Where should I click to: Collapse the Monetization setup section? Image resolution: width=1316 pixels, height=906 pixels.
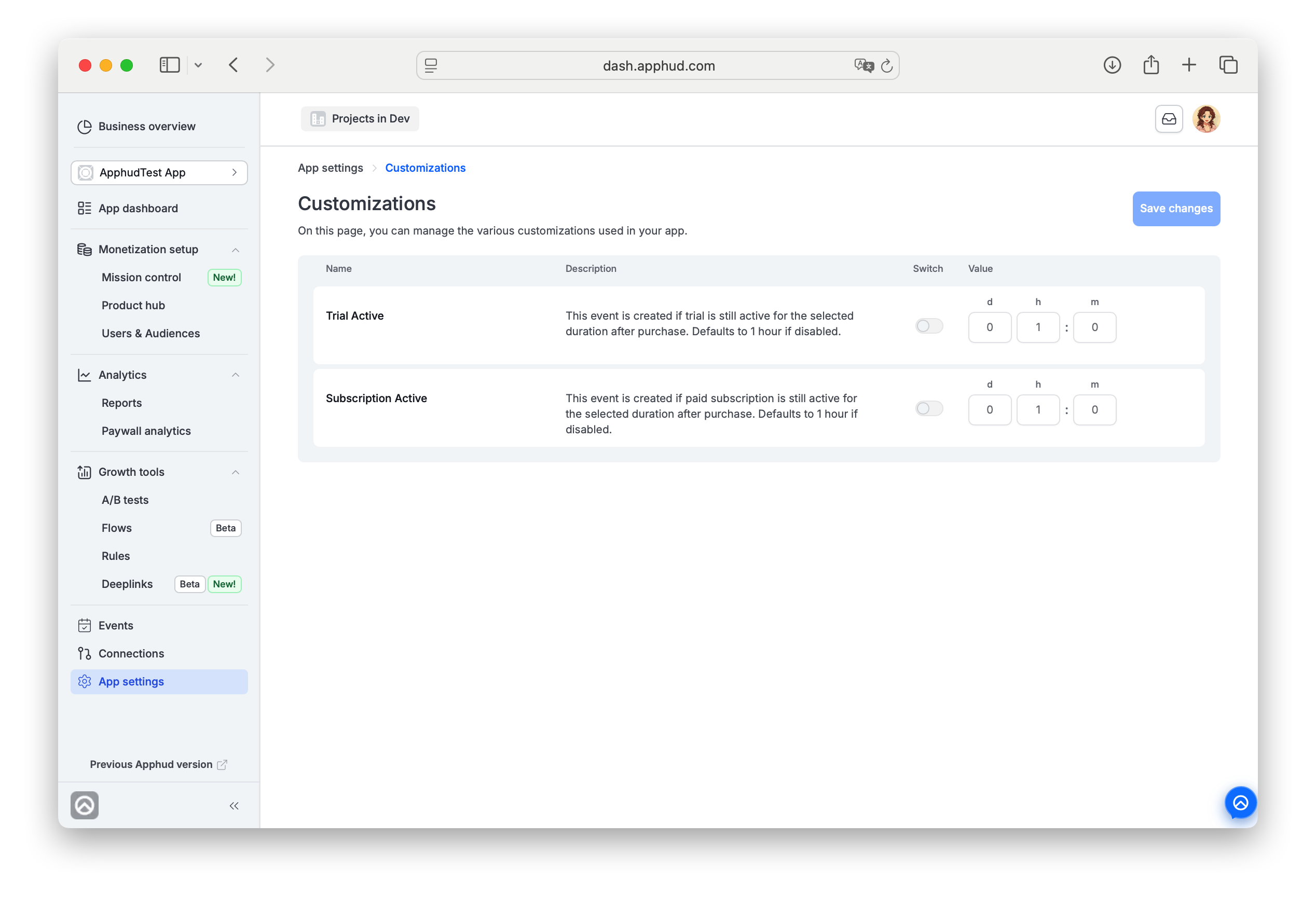(235, 250)
